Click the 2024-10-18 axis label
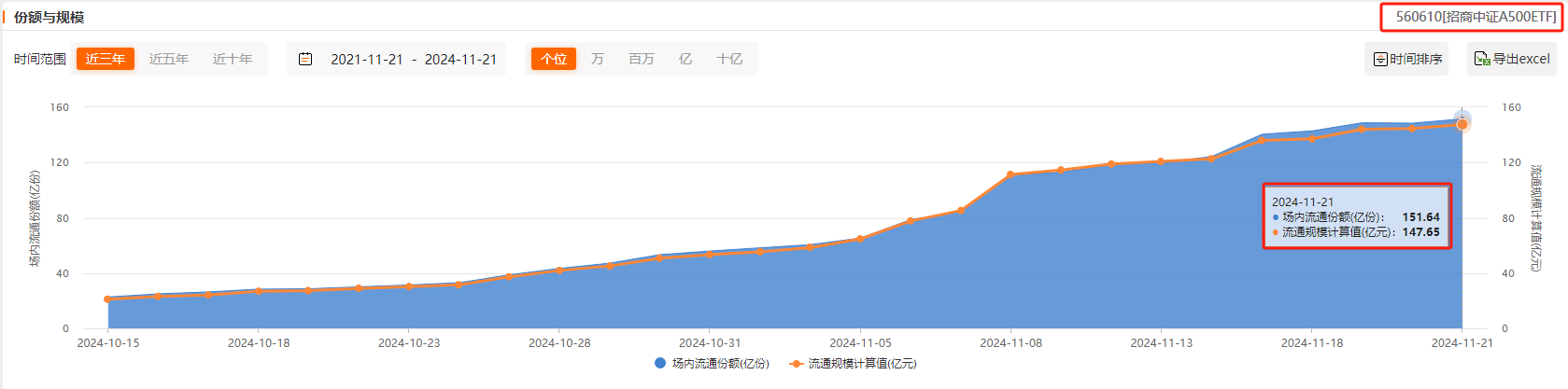This screenshot has width=1568, height=389. coord(259,343)
